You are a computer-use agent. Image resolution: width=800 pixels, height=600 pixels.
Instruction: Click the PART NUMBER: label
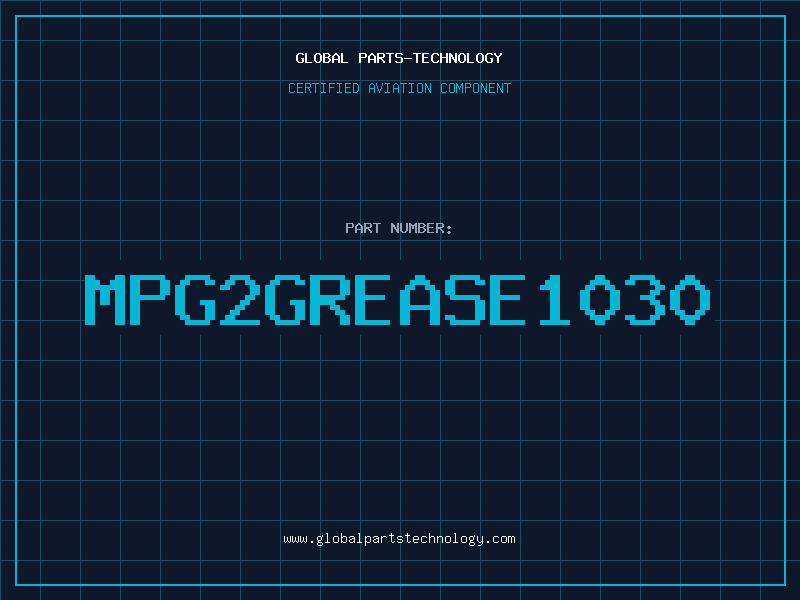pyautogui.click(x=399, y=228)
